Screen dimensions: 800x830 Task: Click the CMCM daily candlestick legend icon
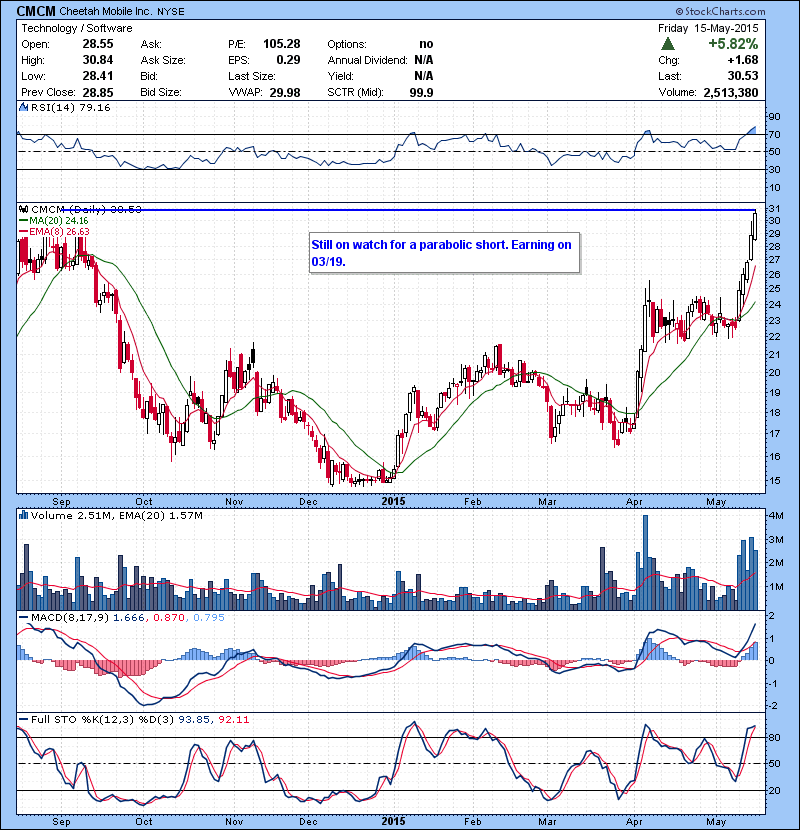coord(24,210)
